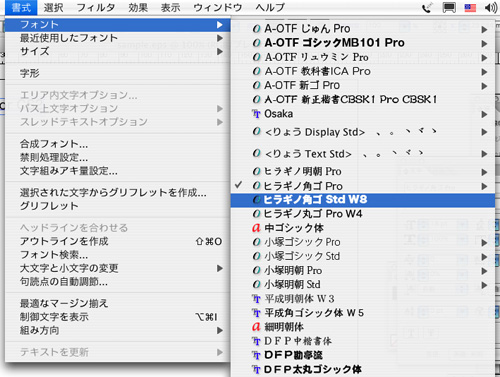Select the Osaka font

[363, 114]
